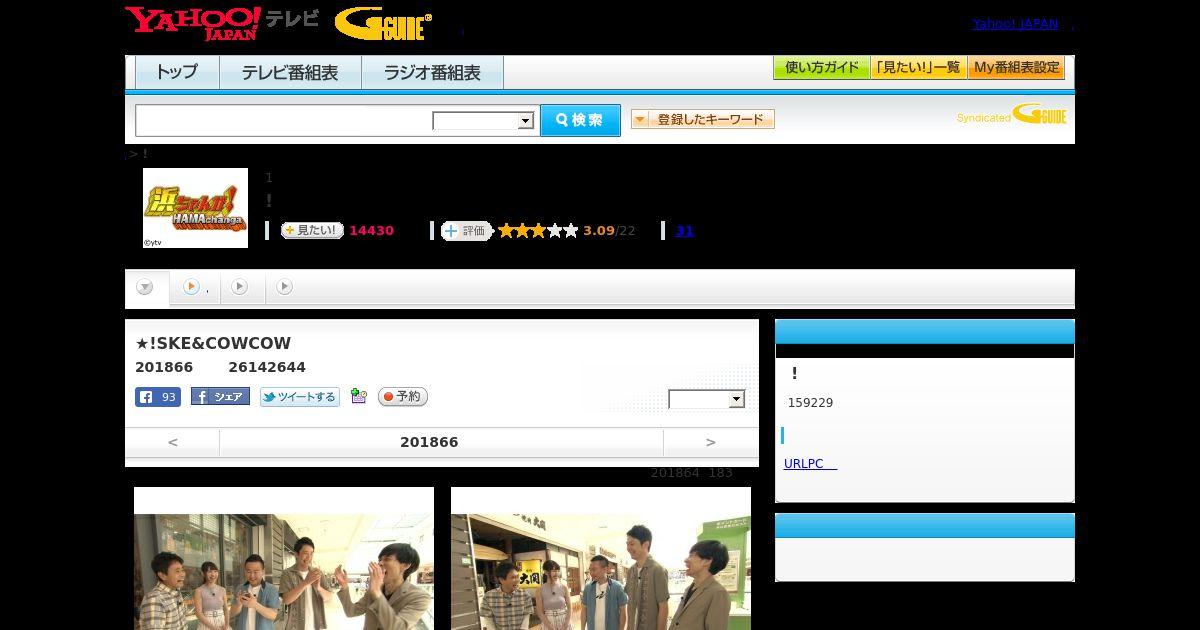Open the テレビ番組表 tab
This screenshot has height=630, width=1200.
coord(290,73)
